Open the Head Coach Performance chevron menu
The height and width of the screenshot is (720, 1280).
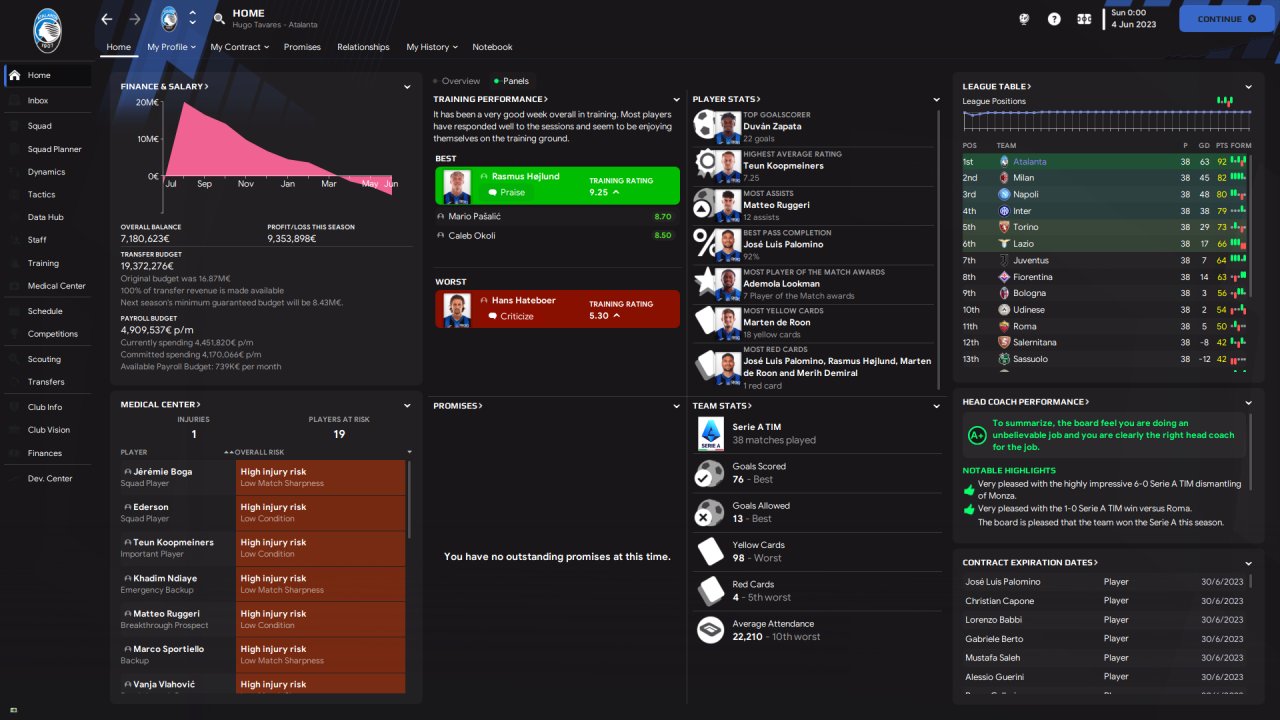(x=1248, y=403)
